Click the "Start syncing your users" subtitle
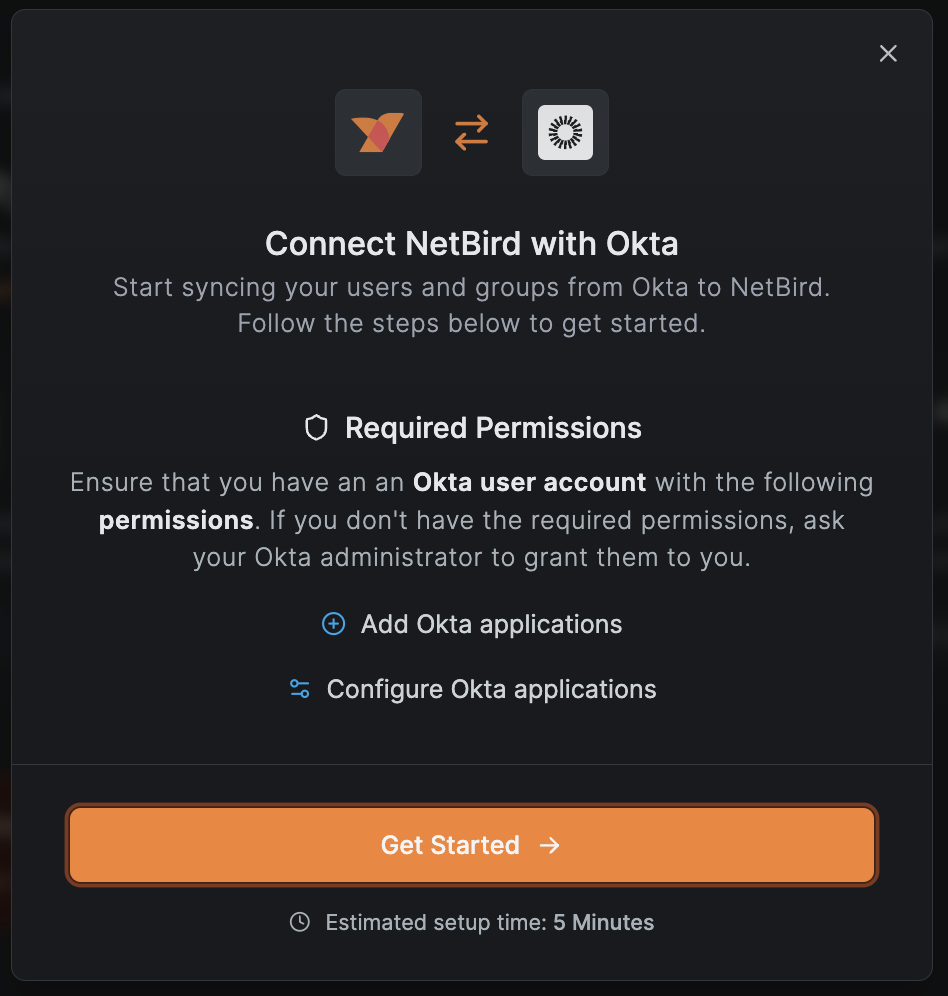Image resolution: width=948 pixels, height=996 pixels. pos(472,288)
